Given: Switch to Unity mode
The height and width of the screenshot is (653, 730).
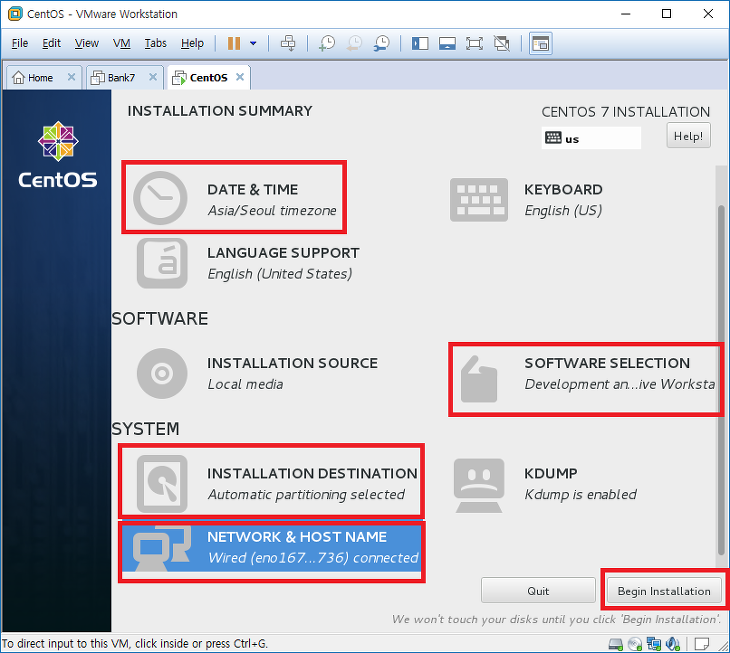Looking at the screenshot, I should (502, 43).
